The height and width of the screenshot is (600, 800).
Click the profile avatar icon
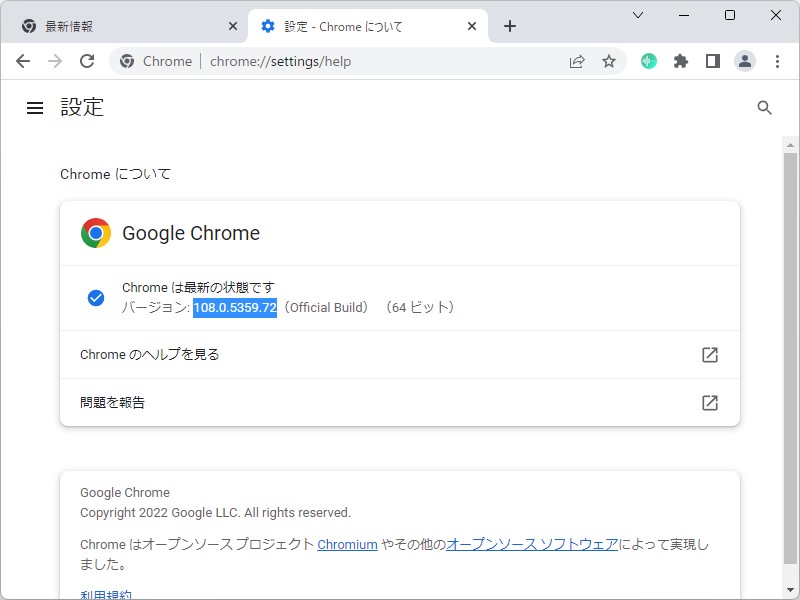[745, 61]
